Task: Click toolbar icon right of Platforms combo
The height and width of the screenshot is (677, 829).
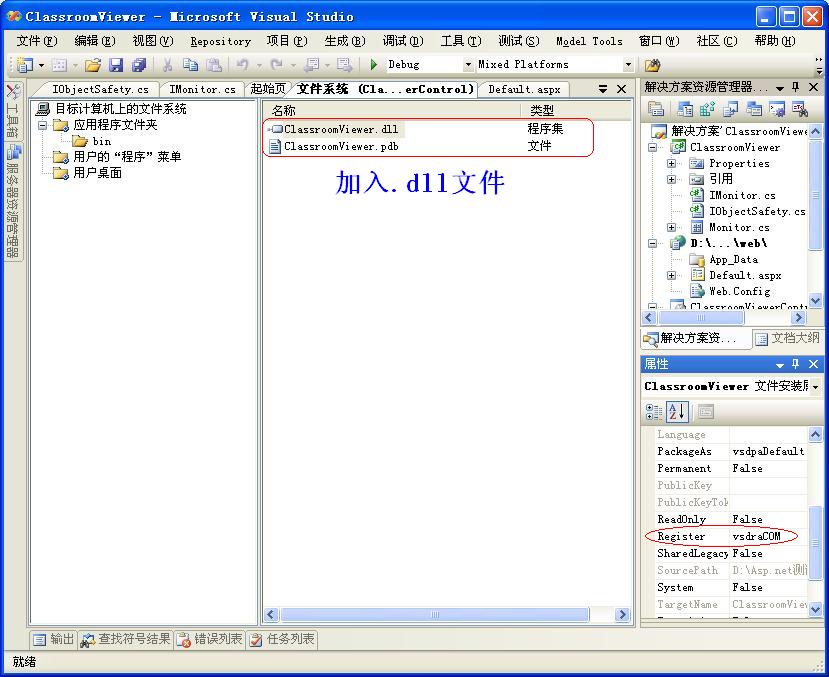Action: (x=652, y=65)
